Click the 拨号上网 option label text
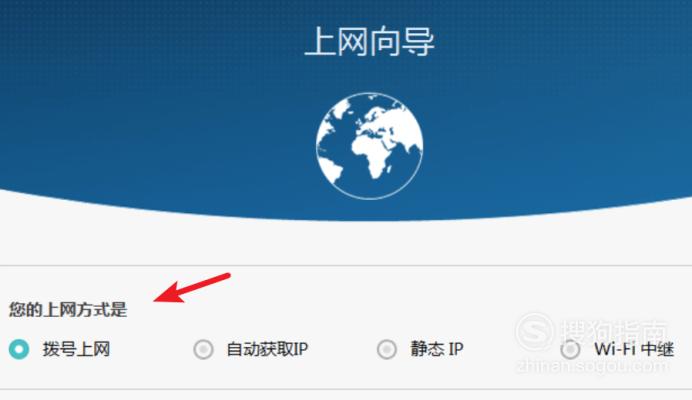 click(76, 349)
